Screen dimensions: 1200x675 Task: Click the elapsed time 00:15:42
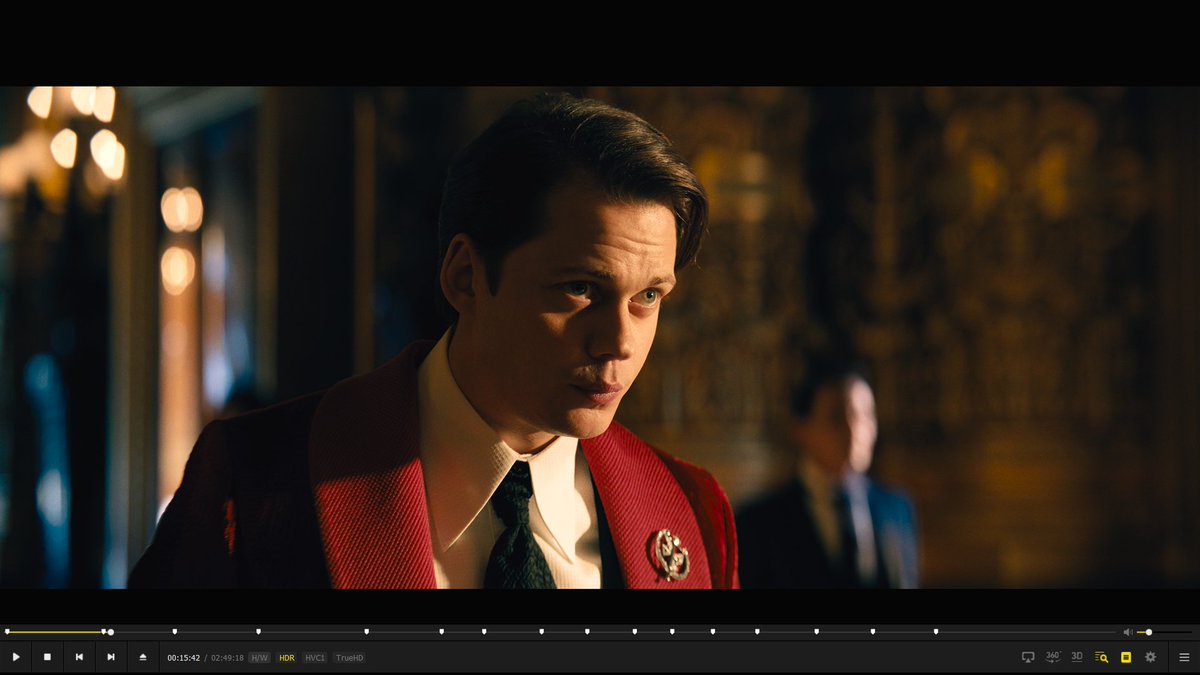coord(183,658)
